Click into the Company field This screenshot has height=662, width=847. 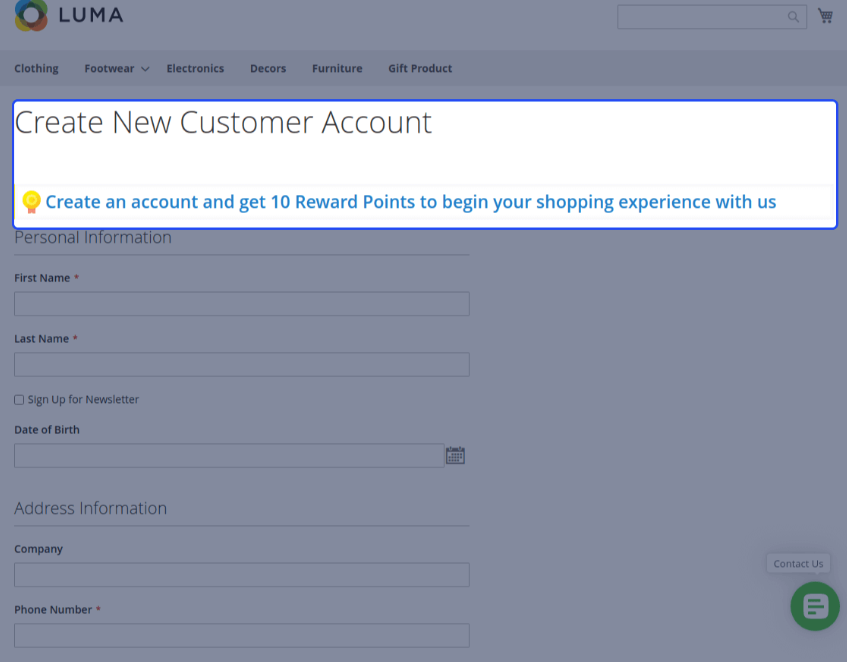pyautogui.click(x=242, y=575)
